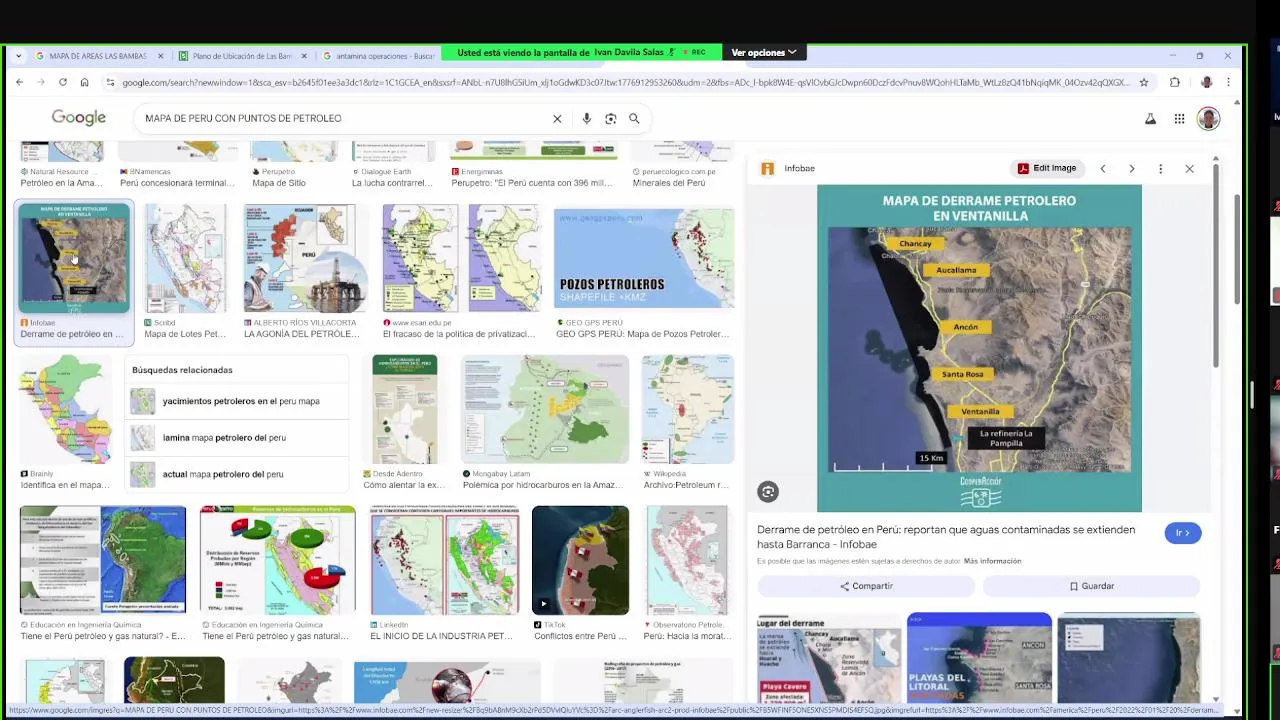
Task: Click Compartir share button
Action: pyautogui.click(x=866, y=586)
